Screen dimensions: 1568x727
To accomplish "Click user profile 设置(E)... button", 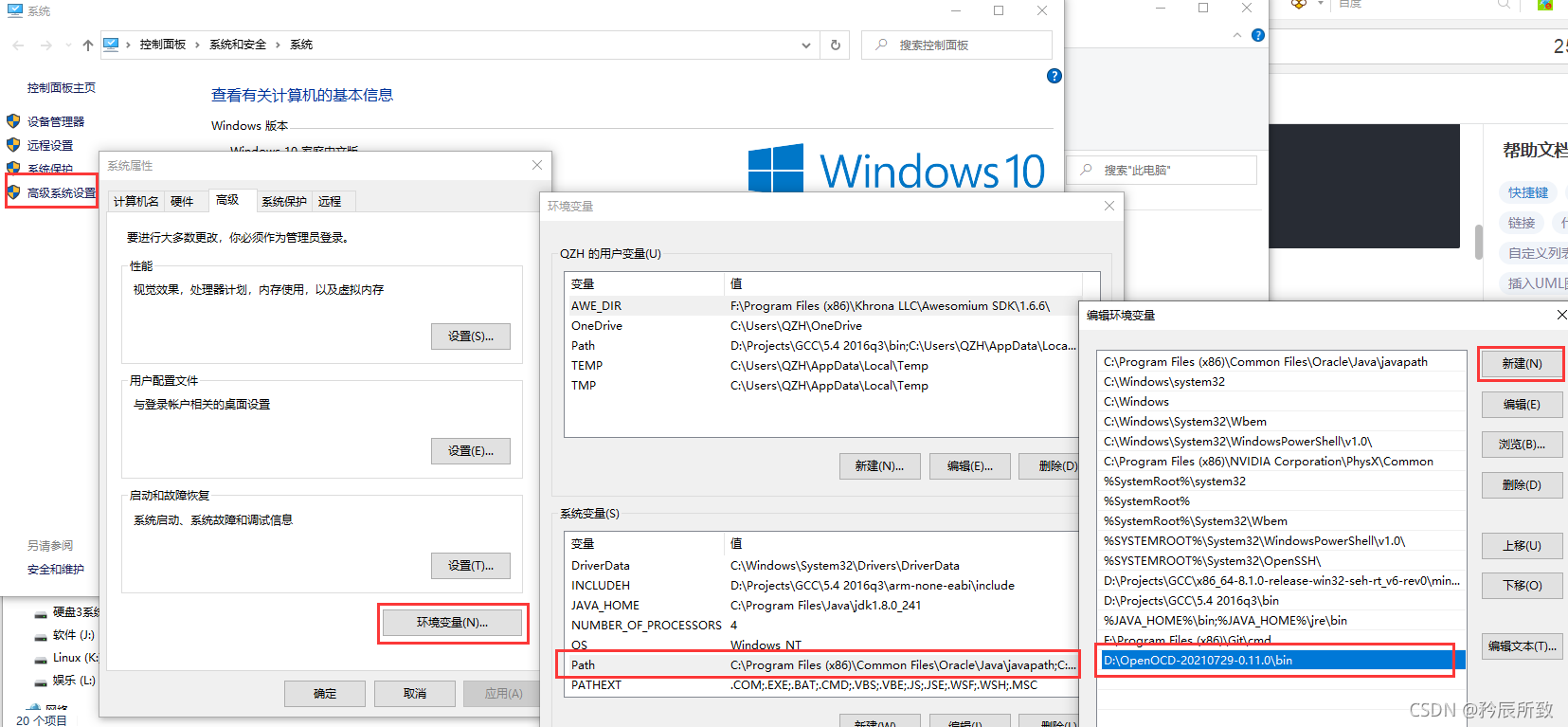I will click(x=471, y=451).
